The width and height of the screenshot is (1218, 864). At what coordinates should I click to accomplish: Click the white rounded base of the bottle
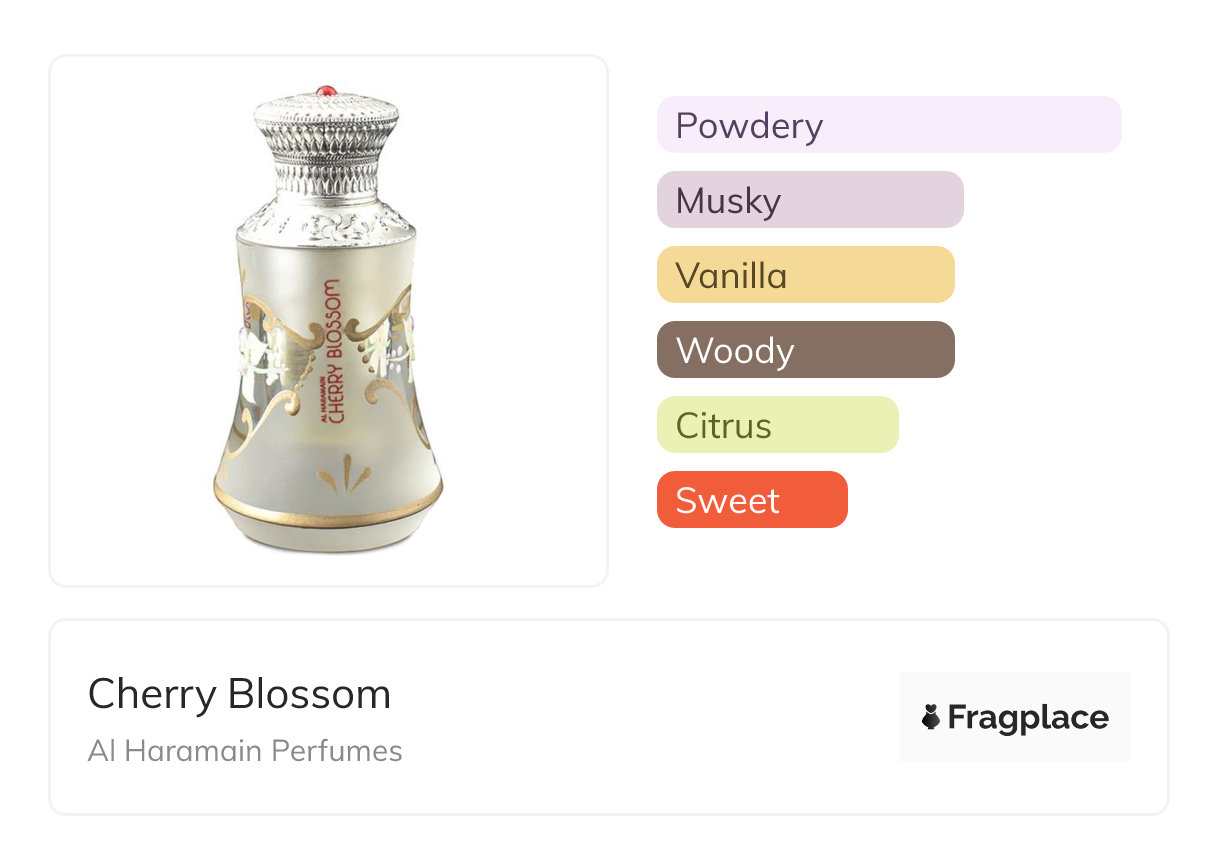[327, 535]
